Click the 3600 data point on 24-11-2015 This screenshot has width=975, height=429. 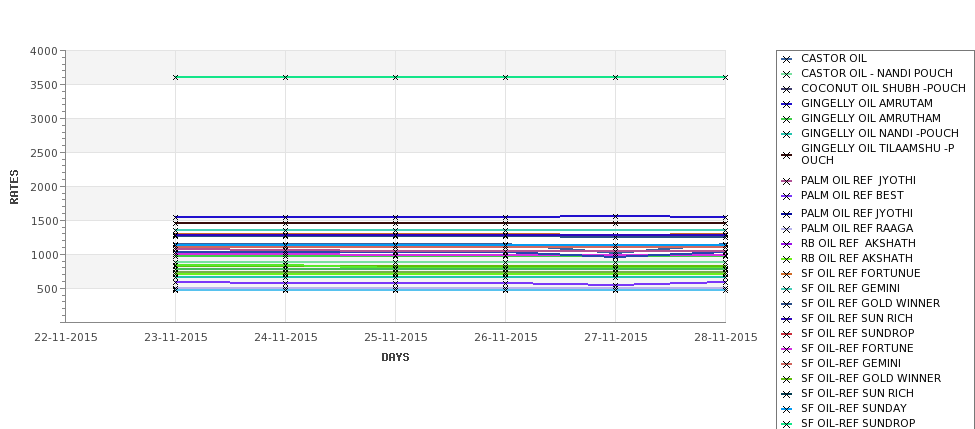click(285, 77)
